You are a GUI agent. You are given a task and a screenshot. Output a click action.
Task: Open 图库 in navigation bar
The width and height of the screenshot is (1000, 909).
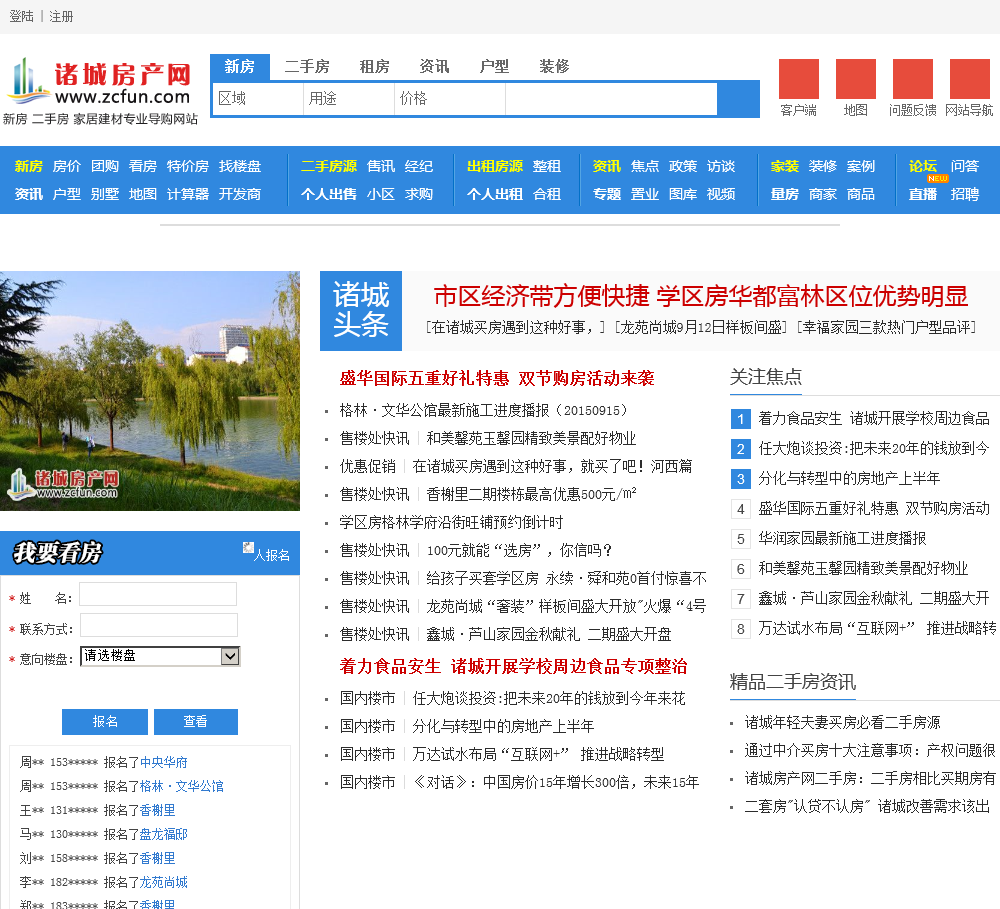click(683, 195)
